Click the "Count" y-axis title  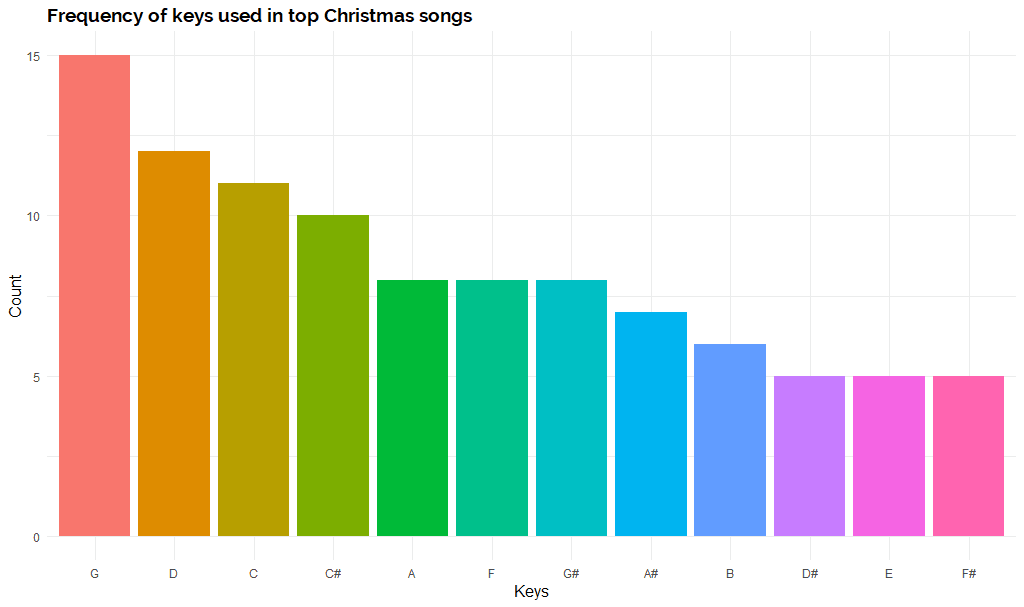[15, 297]
